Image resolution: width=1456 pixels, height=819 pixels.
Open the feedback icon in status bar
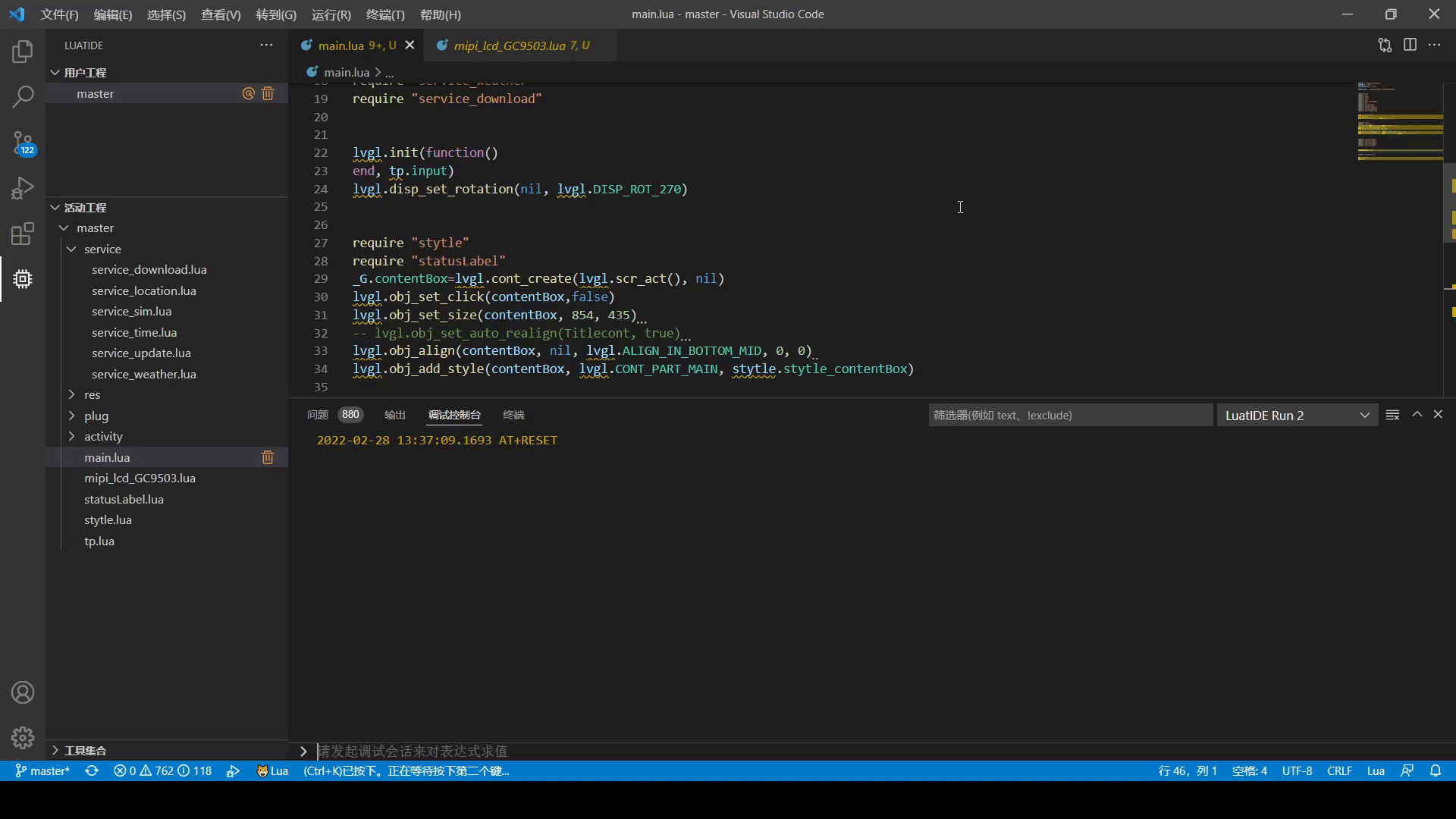point(1407,770)
